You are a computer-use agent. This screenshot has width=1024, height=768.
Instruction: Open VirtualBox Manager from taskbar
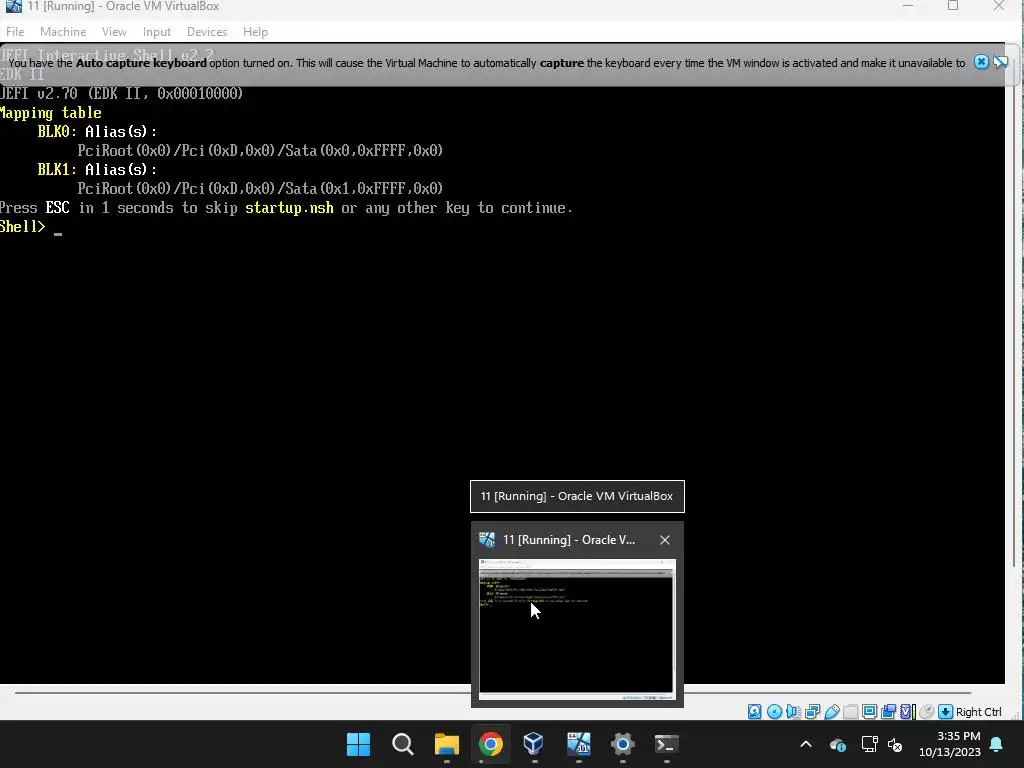(534, 744)
